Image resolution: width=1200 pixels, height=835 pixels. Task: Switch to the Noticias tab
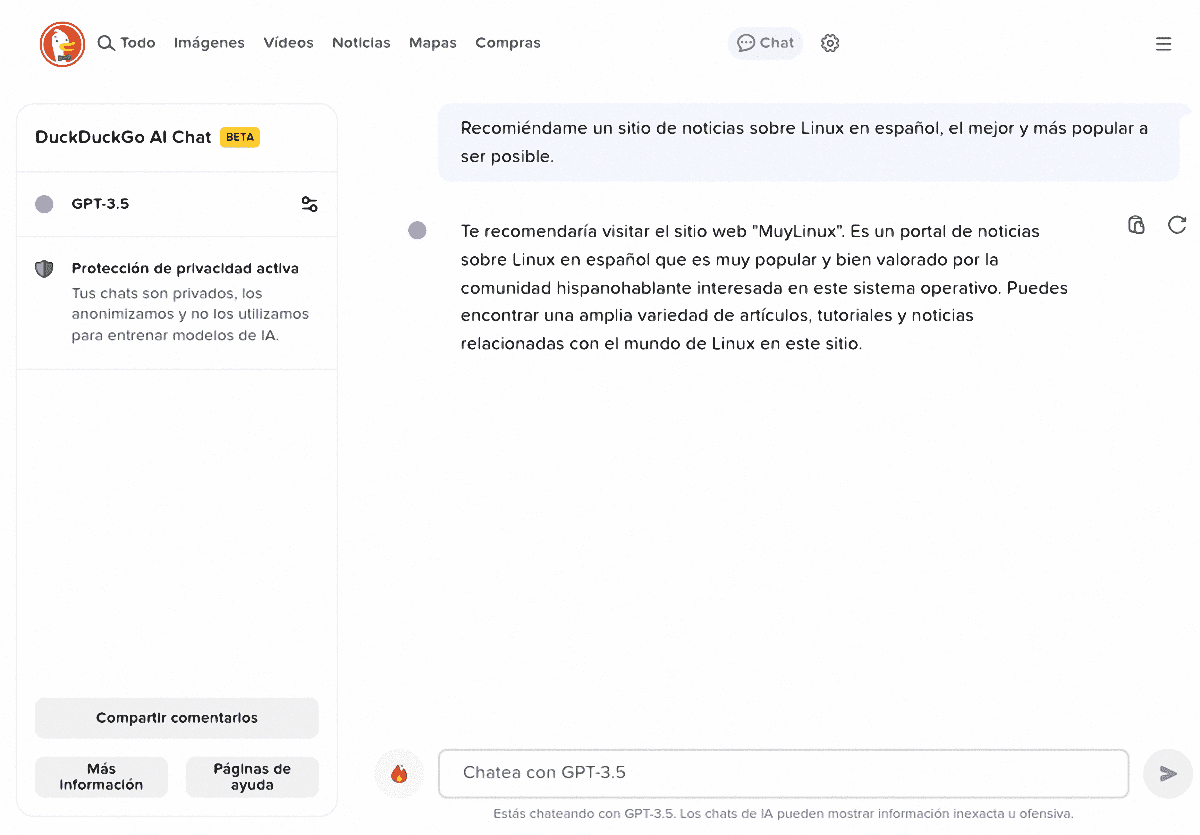click(x=361, y=43)
